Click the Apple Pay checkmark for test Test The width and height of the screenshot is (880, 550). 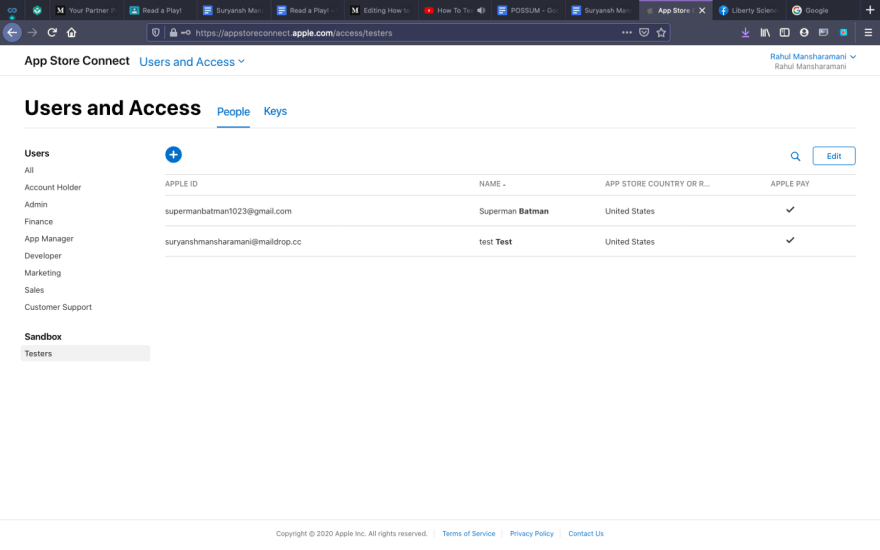coord(790,240)
